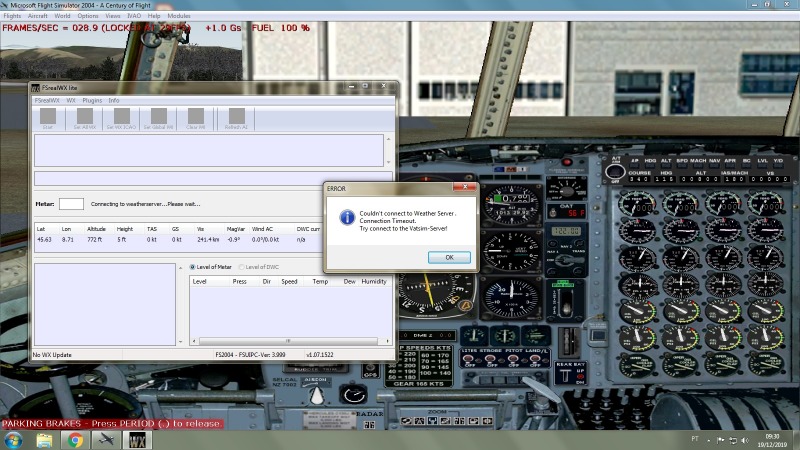This screenshot has height=450, width=800.
Task: Open the Info menu in FSrealWX
Action: point(114,101)
